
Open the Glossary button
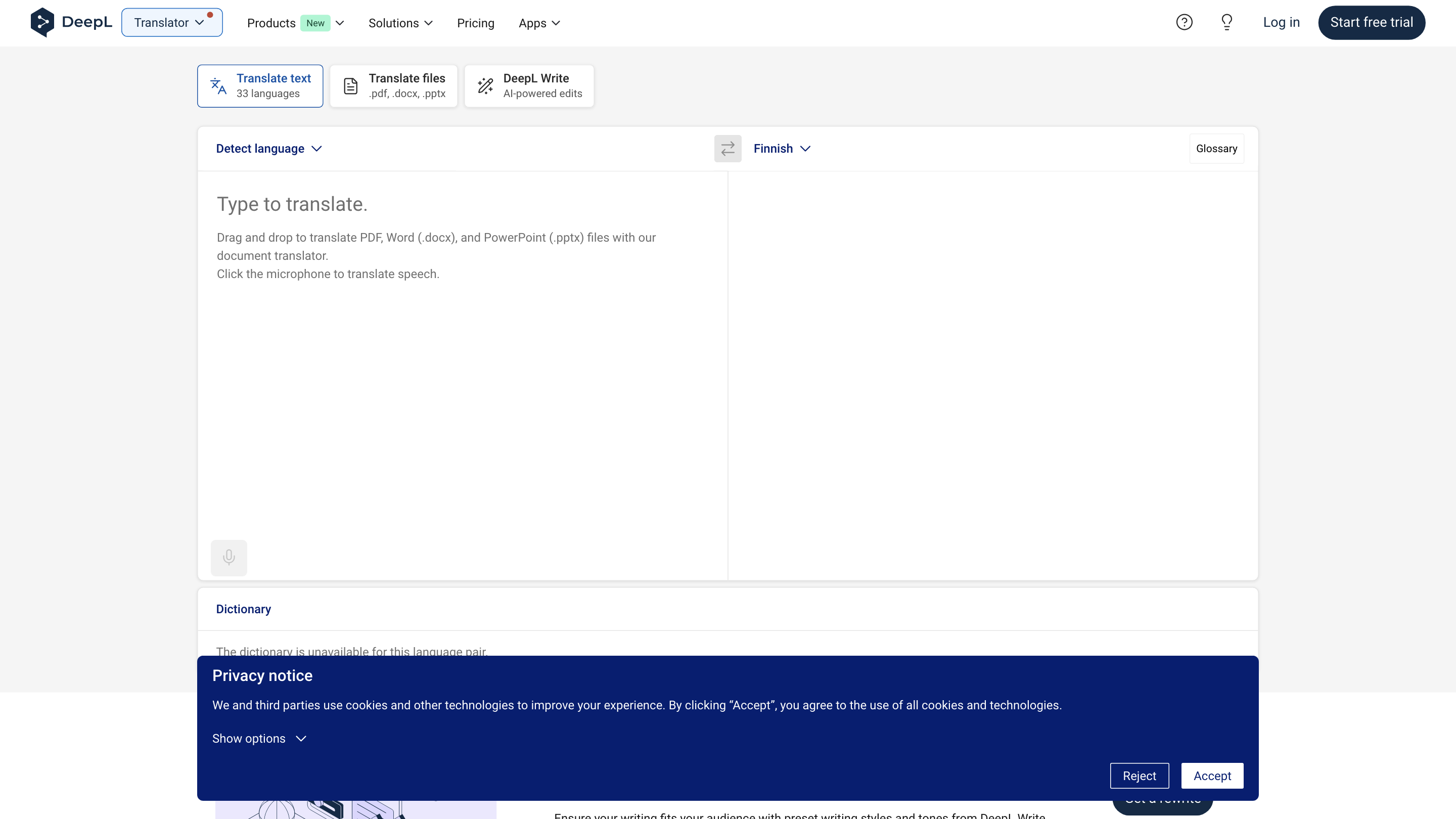click(1216, 148)
